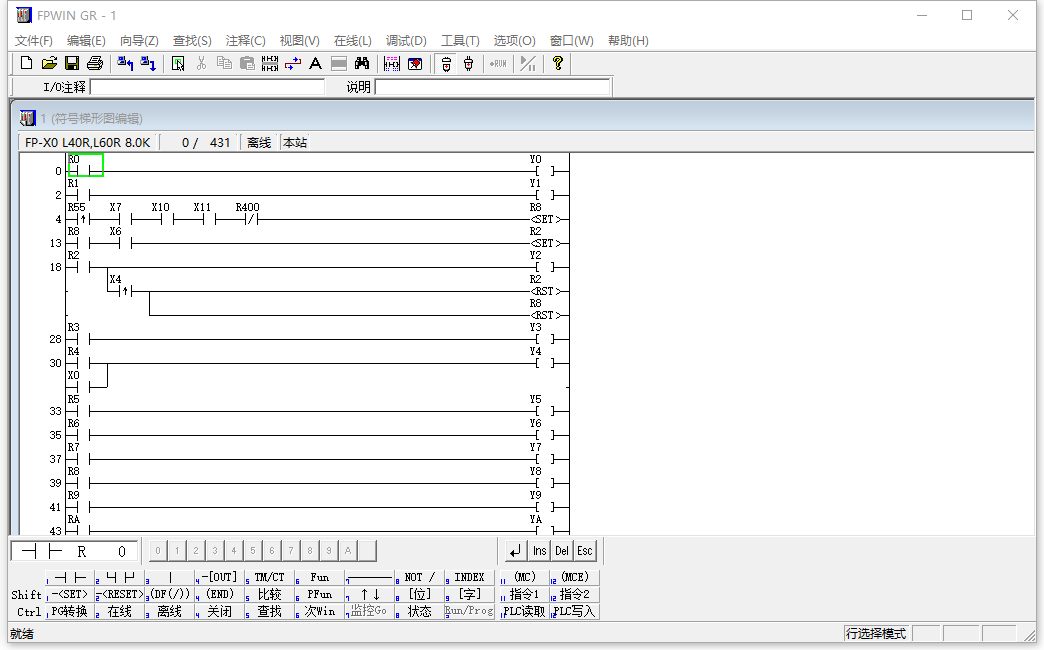Click the binoculars Find icon

362,63
